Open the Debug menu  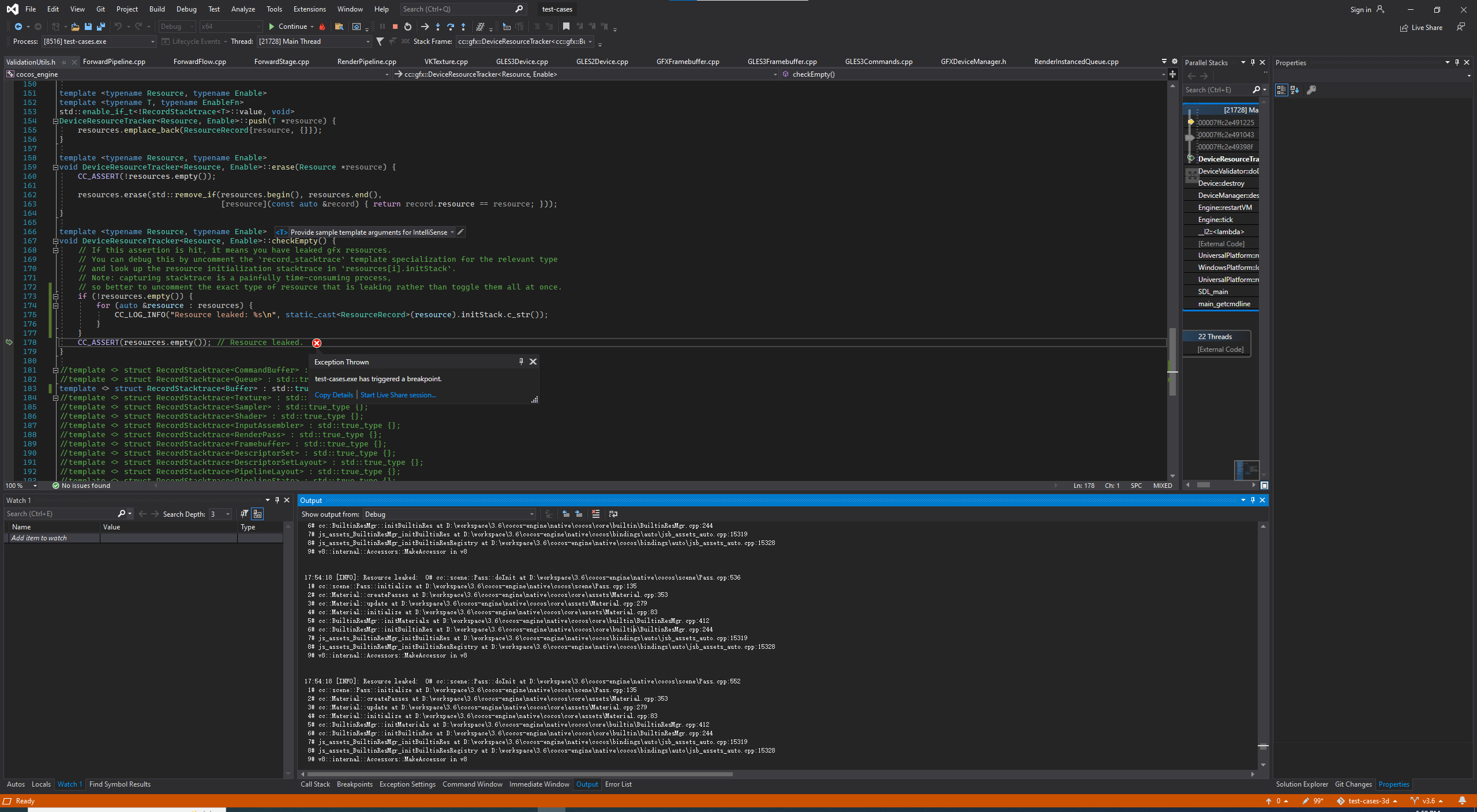(186, 9)
